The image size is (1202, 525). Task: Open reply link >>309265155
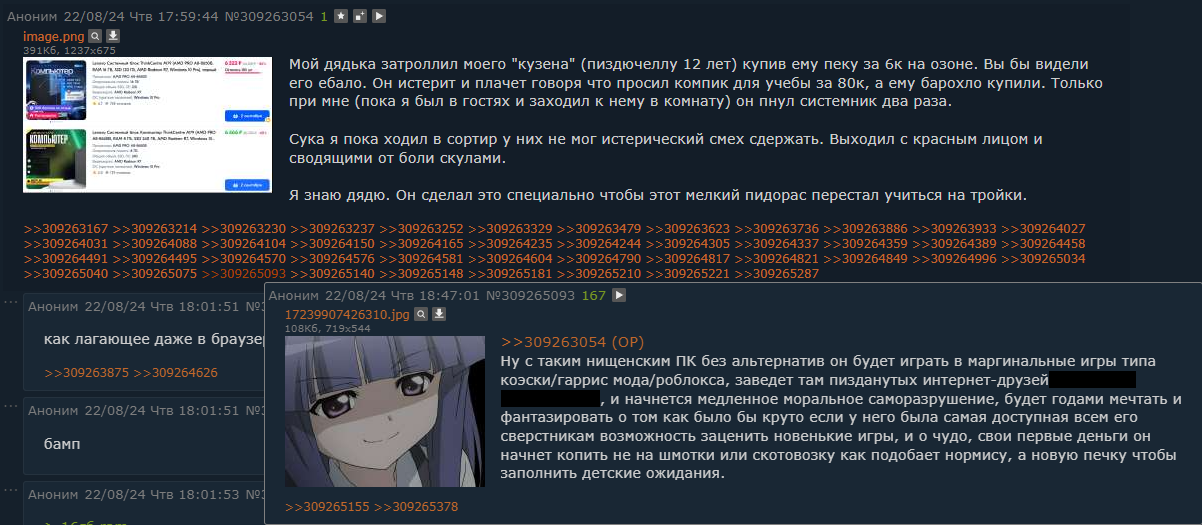(326, 507)
